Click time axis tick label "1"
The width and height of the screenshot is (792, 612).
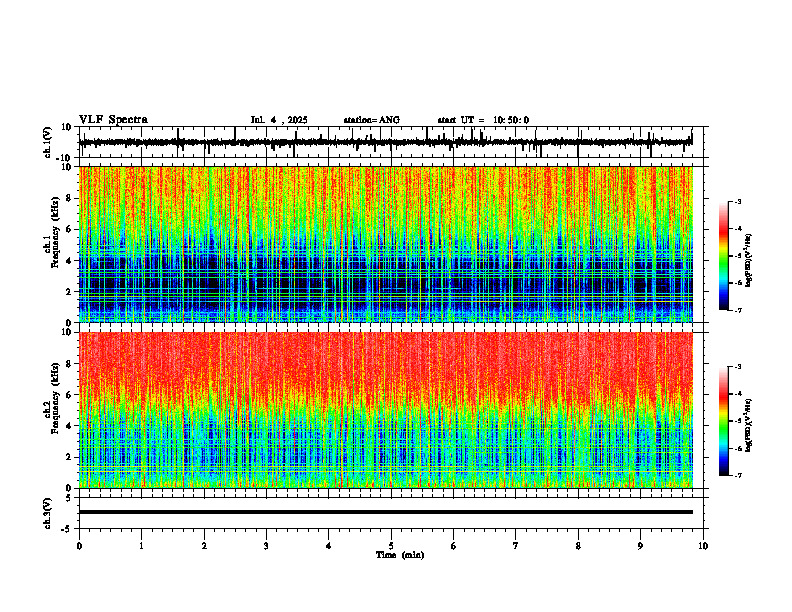coord(141,546)
